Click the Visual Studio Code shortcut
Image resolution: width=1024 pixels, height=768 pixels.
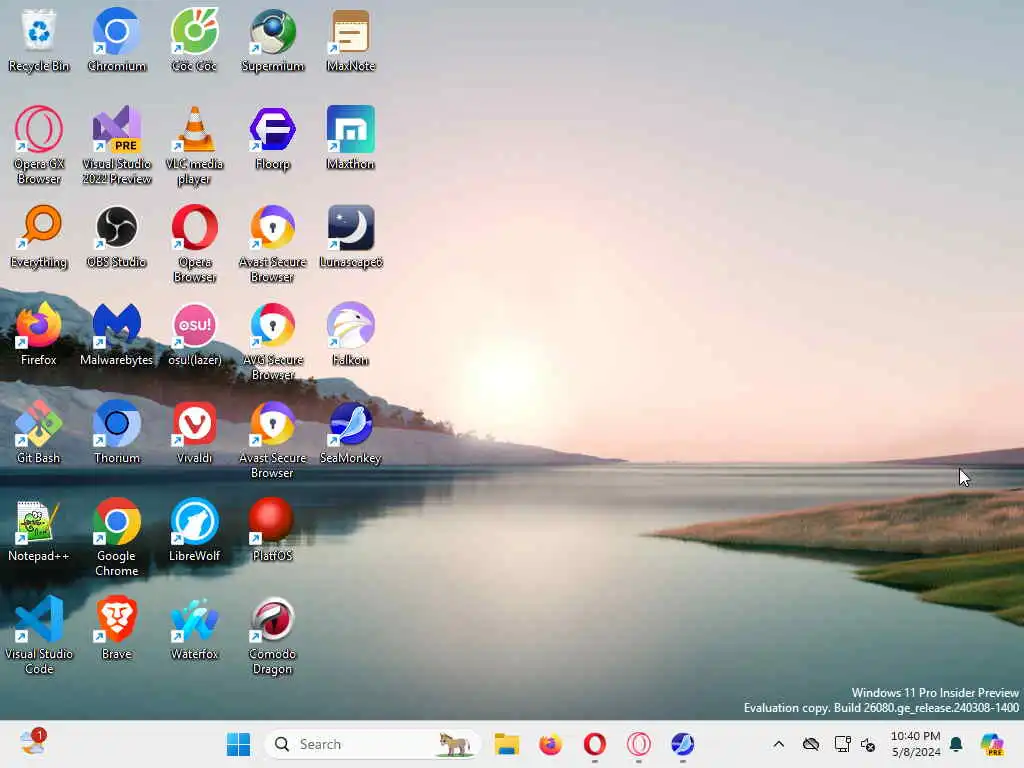(x=39, y=635)
